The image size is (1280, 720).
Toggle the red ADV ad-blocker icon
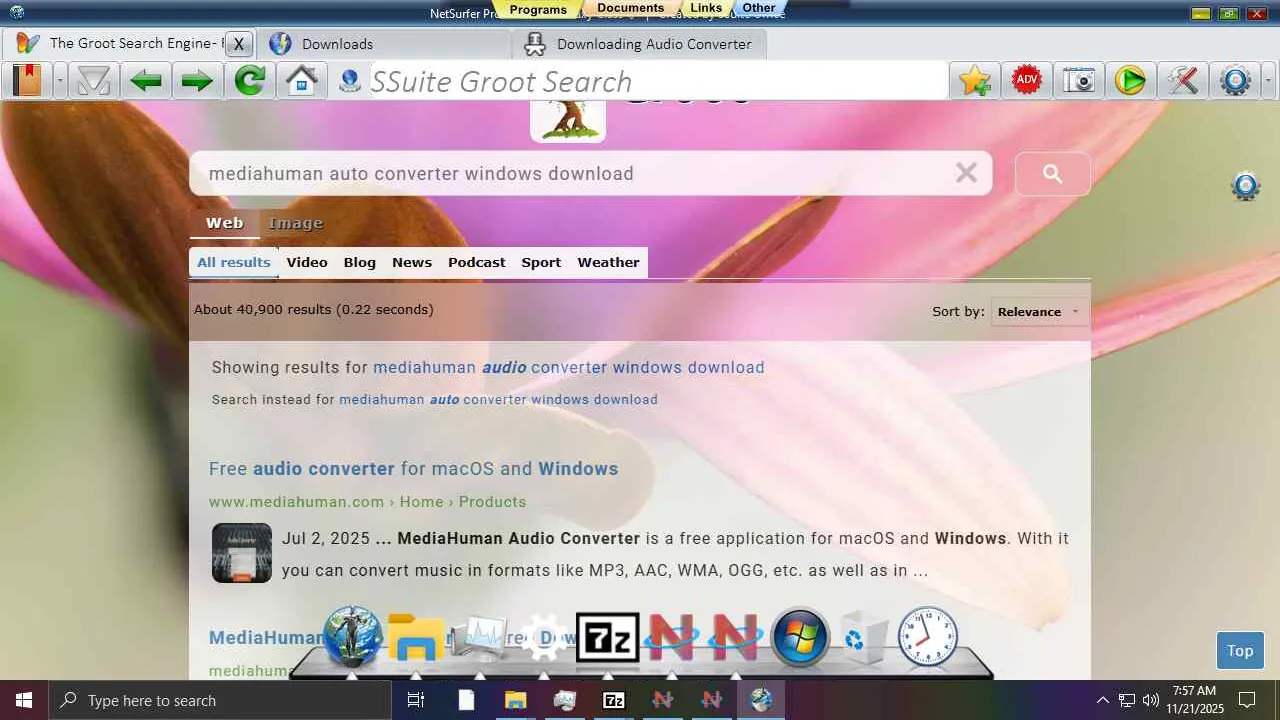click(x=1027, y=81)
